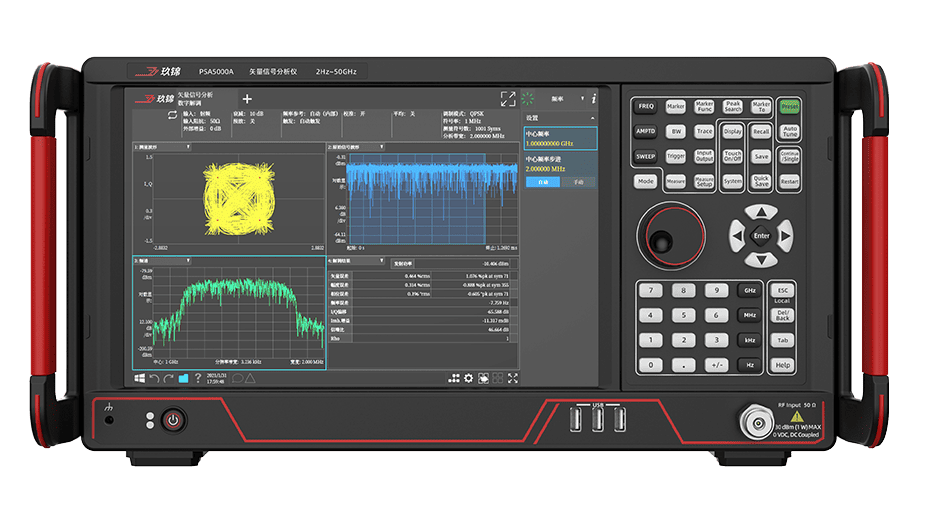Click the Restart key
Image resolution: width=934 pixels, height=524 pixels.
coord(789,181)
